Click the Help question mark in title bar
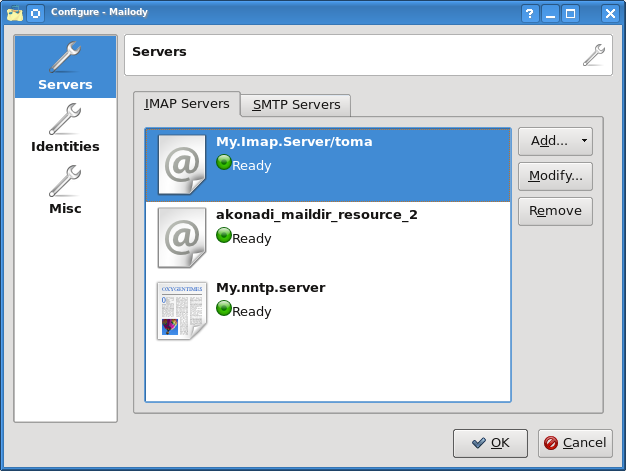Screen dimensions: 626x471 click(x=530, y=13)
